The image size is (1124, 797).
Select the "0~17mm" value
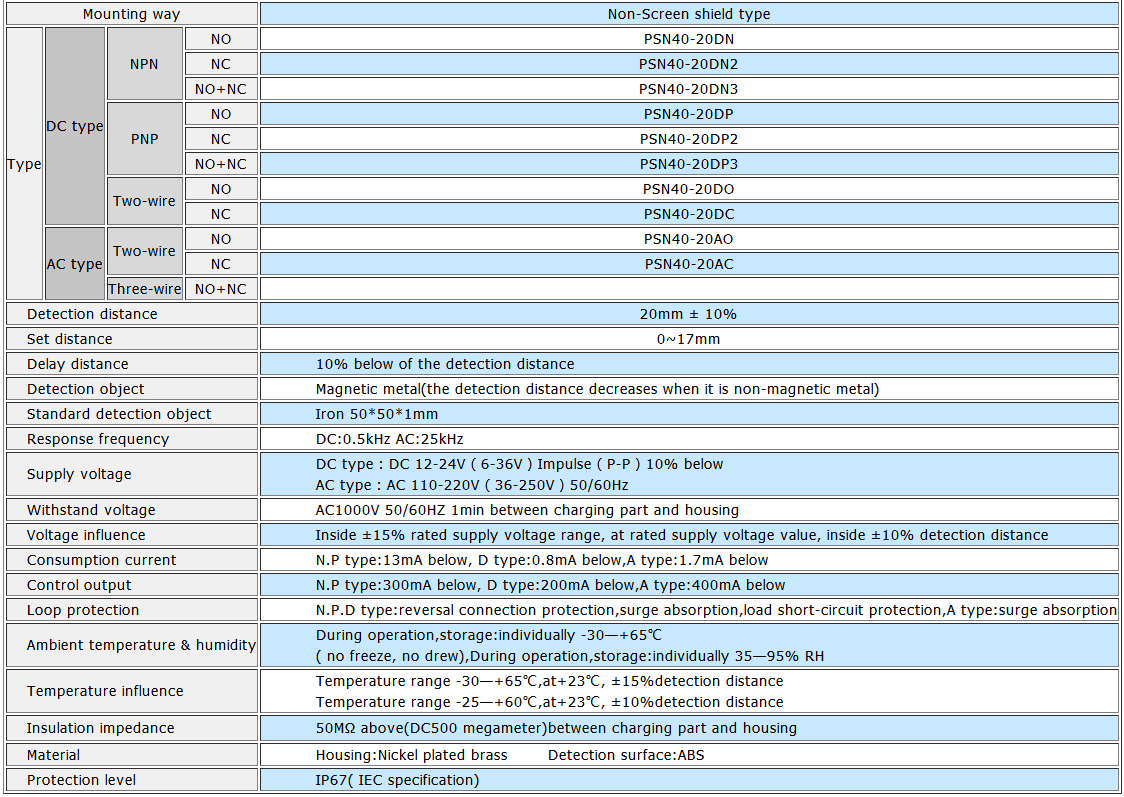[x=689, y=339]
